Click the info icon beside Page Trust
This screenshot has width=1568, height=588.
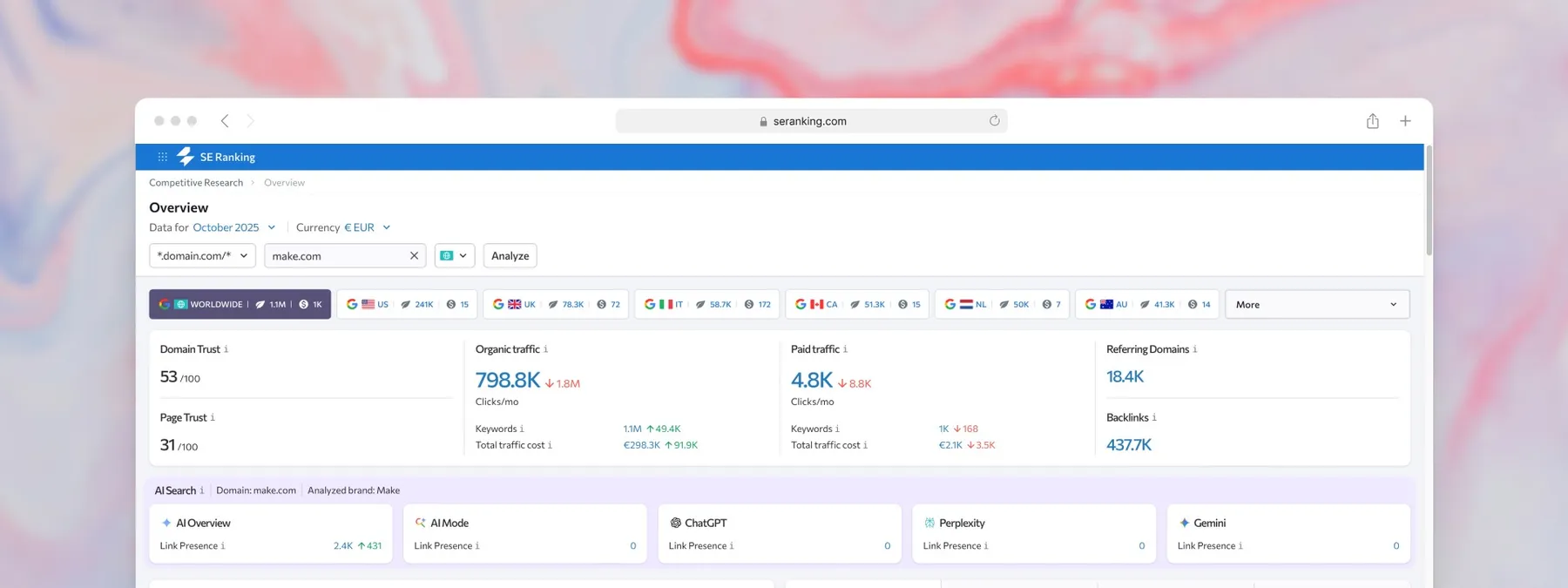[213, 418]
